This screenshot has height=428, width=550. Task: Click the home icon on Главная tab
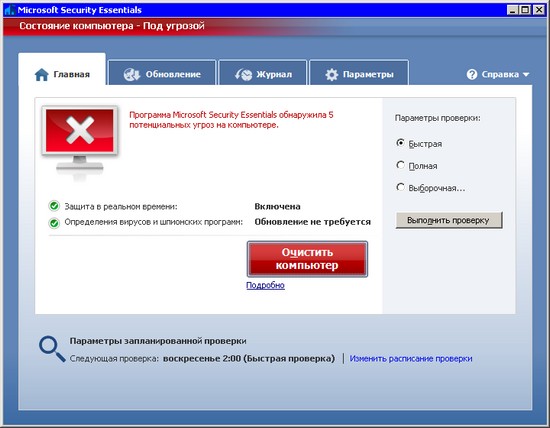[x=42, y=74]
